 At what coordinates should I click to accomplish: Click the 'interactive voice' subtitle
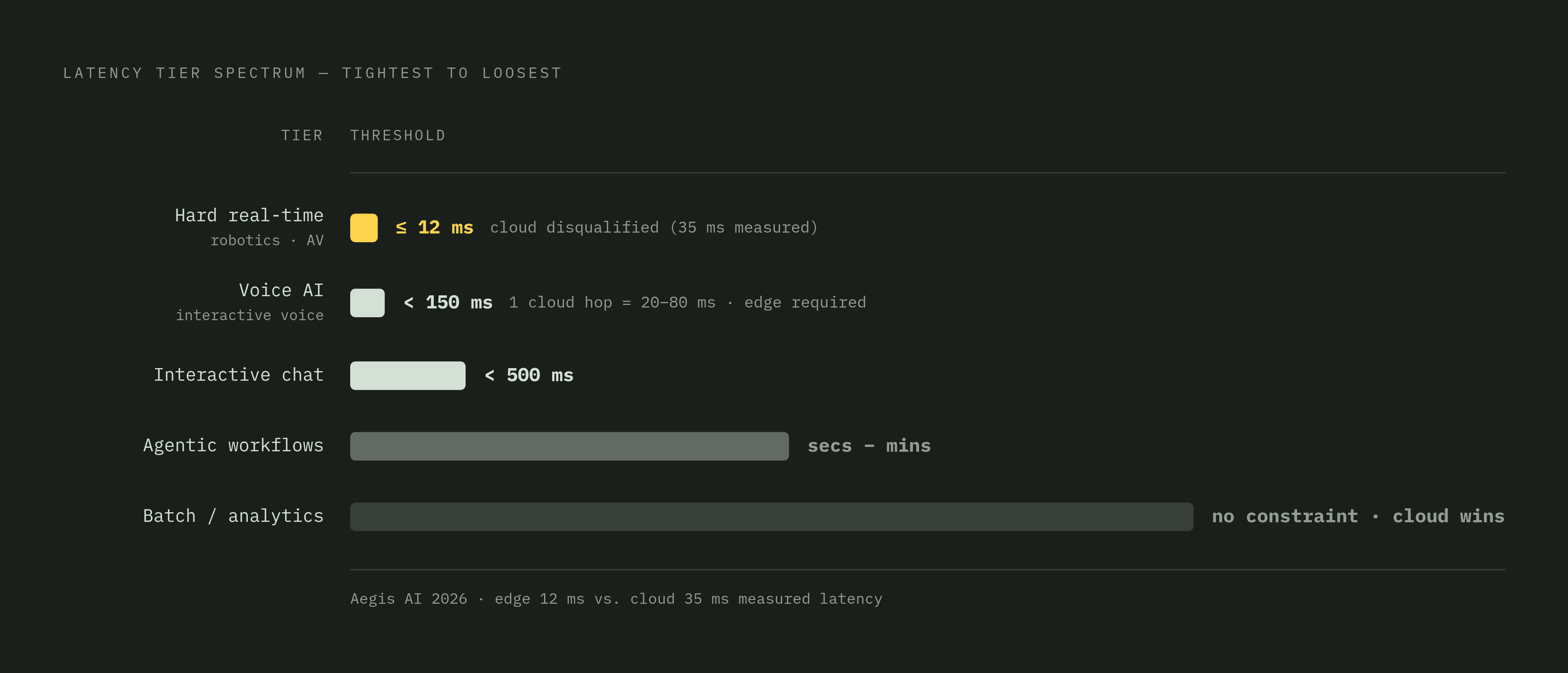pyautogui.click(x=250, y=315)
